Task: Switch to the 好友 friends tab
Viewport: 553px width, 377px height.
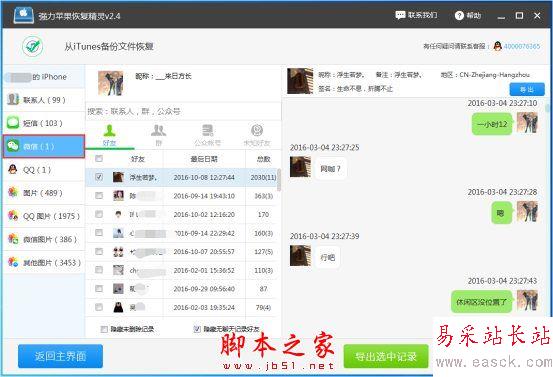Action: [110, 135]
